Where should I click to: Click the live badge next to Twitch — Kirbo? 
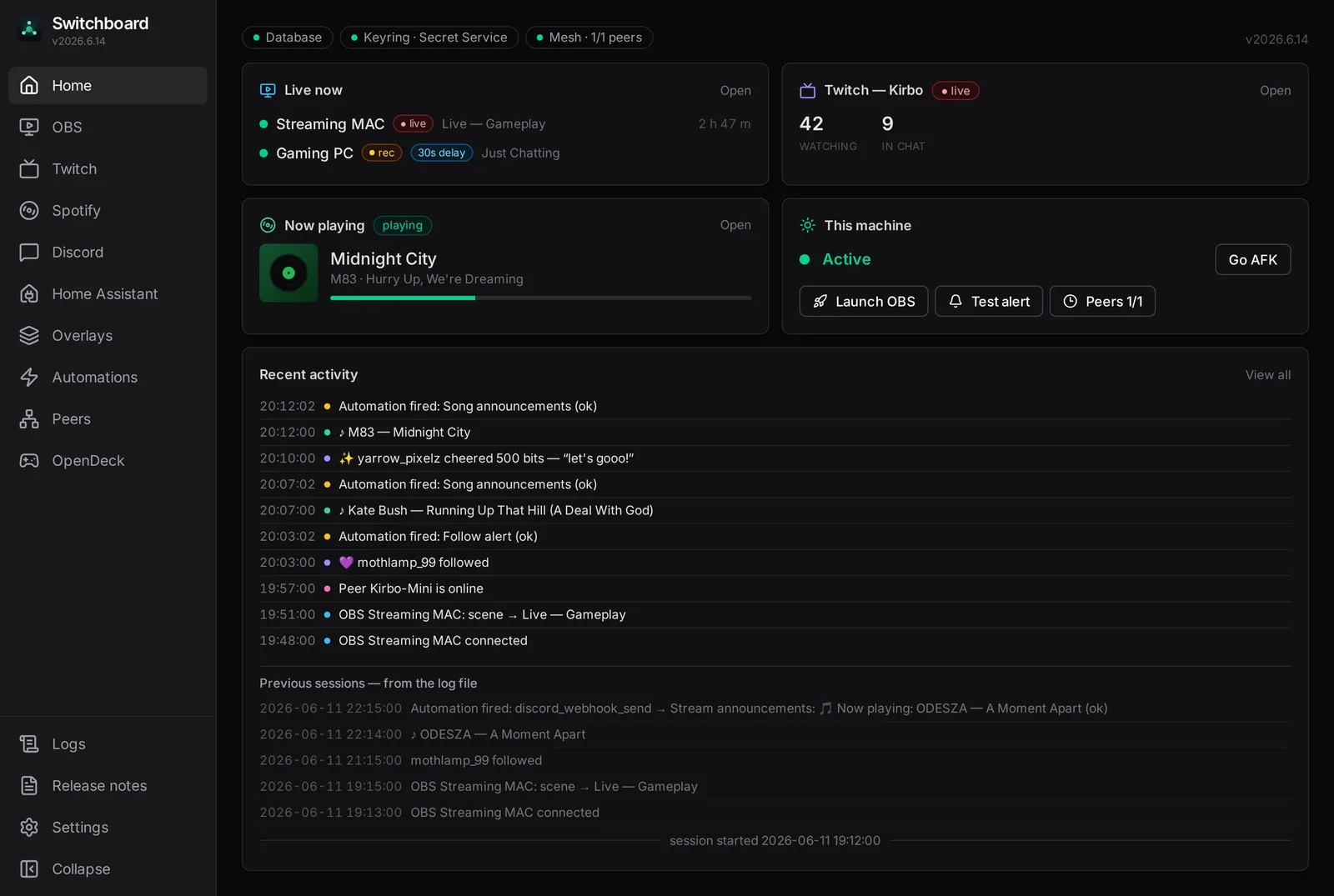tap(955, 90)
